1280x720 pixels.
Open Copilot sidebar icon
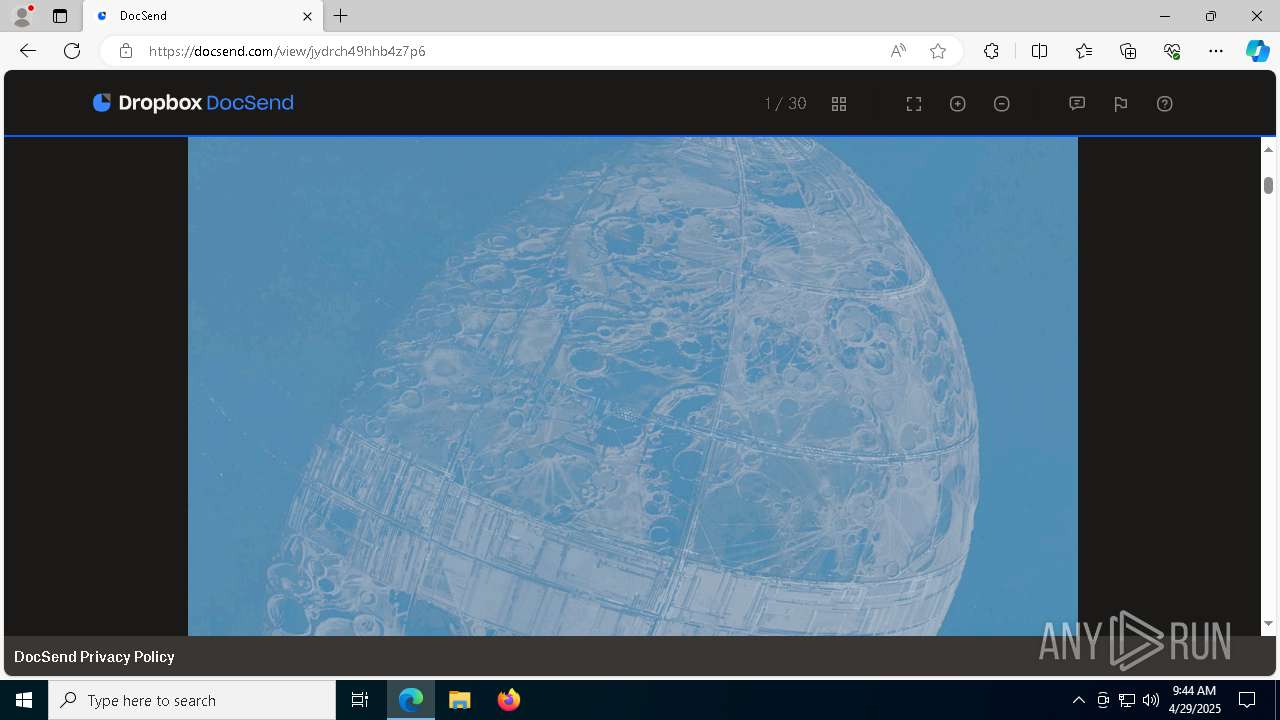point(1257,51)
